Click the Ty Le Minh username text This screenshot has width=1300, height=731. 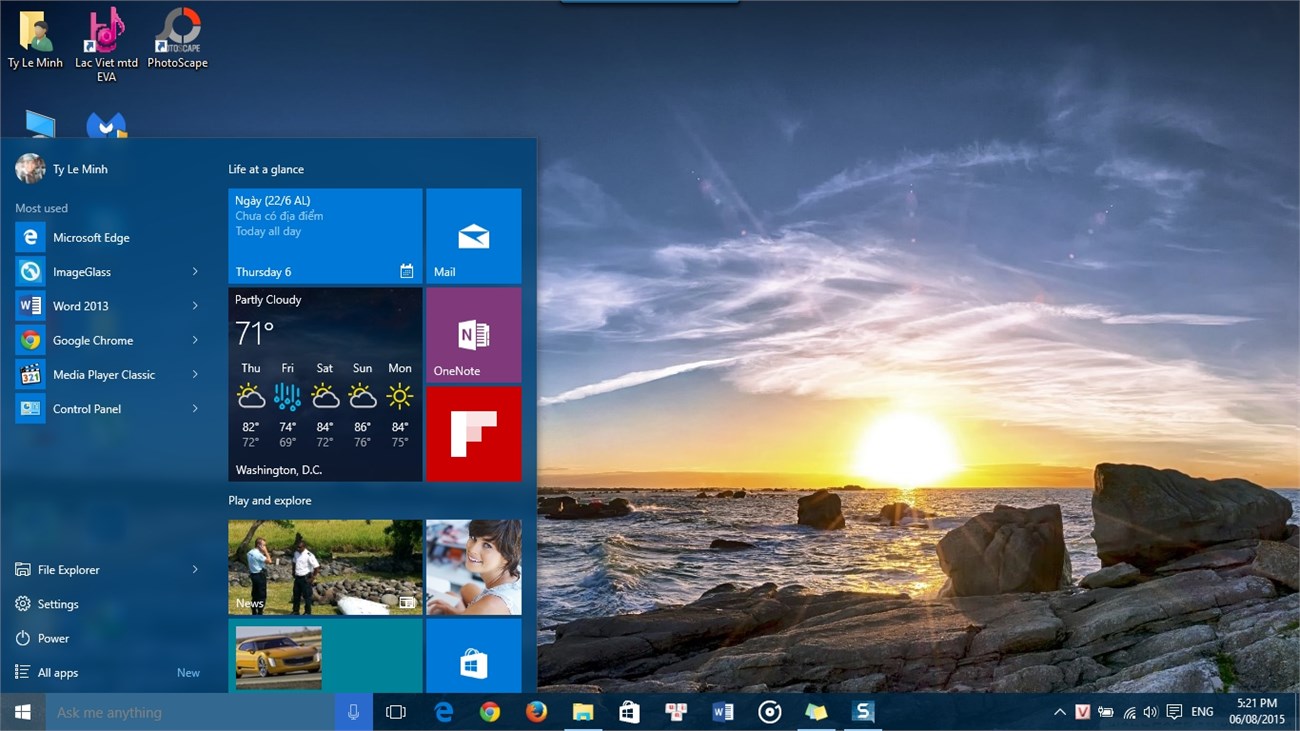(x=80, y=169)
